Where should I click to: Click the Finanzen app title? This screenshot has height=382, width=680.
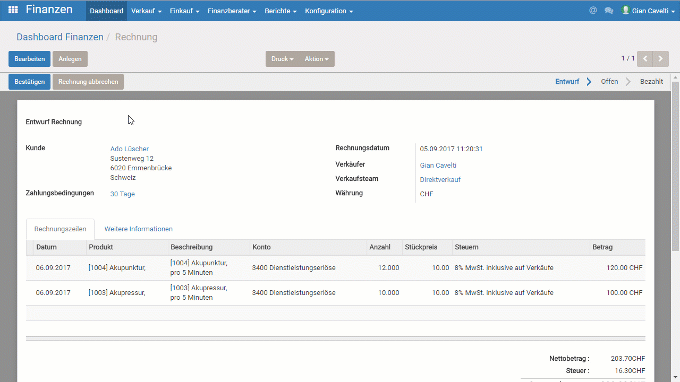(49, 10)
